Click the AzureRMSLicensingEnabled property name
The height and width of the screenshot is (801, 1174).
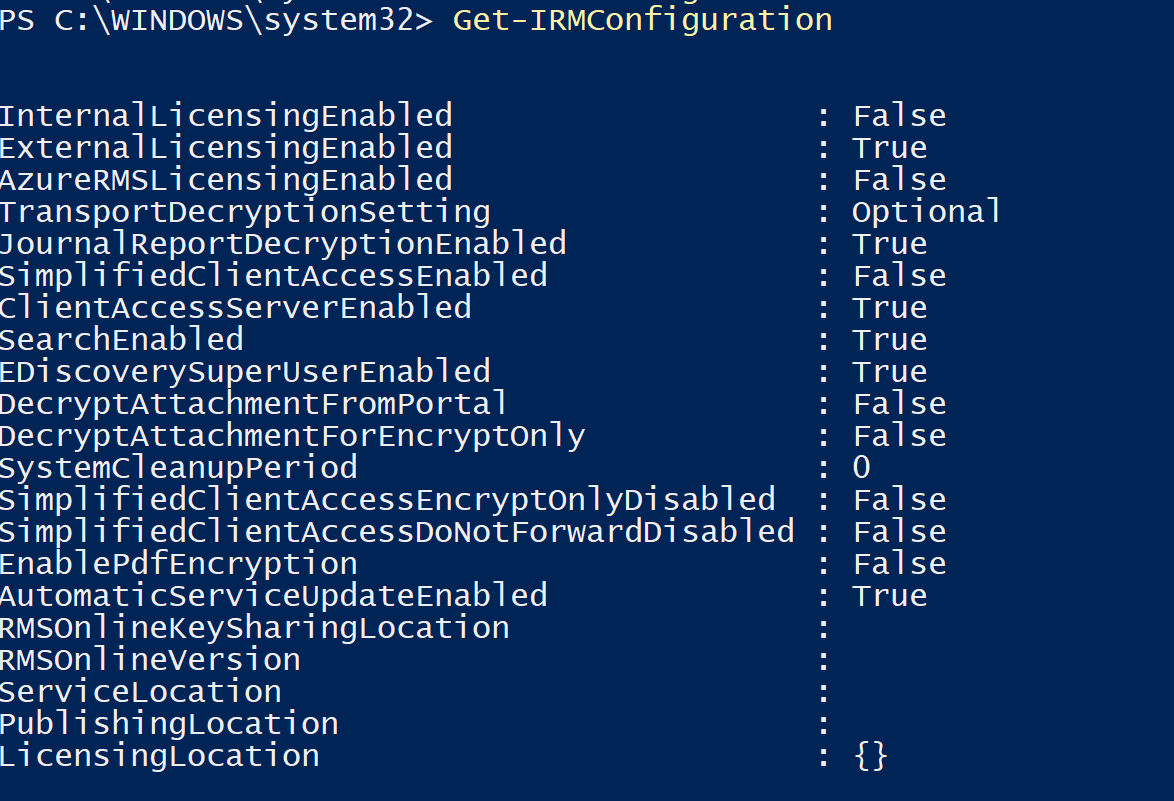226,180
